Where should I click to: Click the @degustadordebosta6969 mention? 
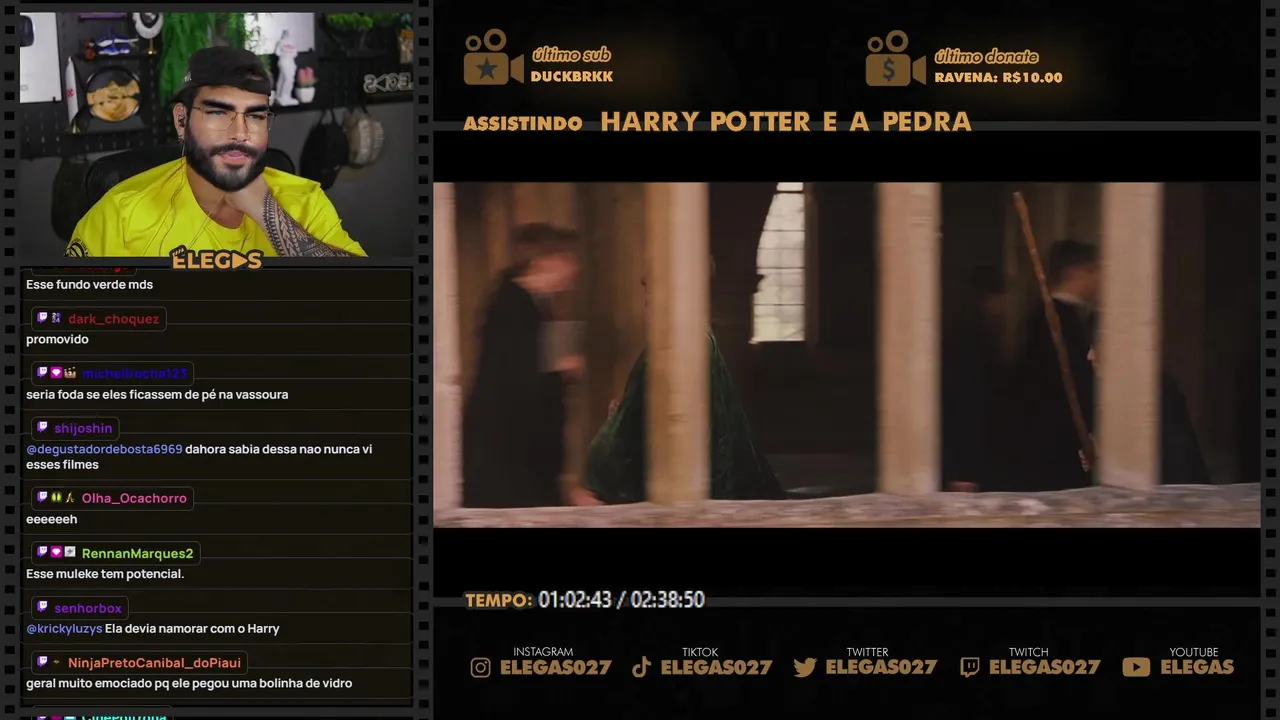[x=104, y=449]
